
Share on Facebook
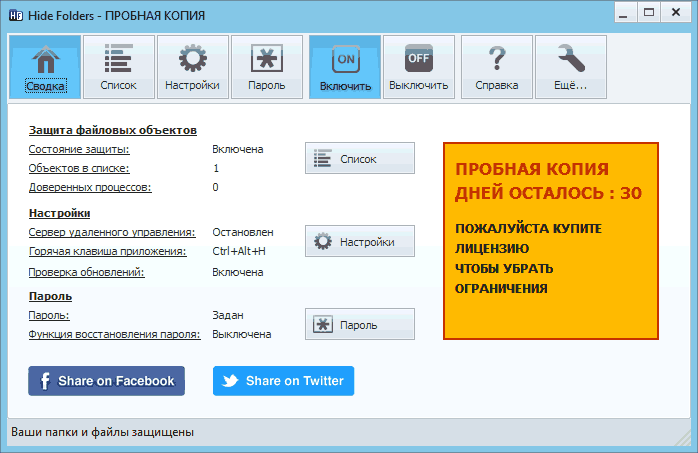(x=106, y=381)
